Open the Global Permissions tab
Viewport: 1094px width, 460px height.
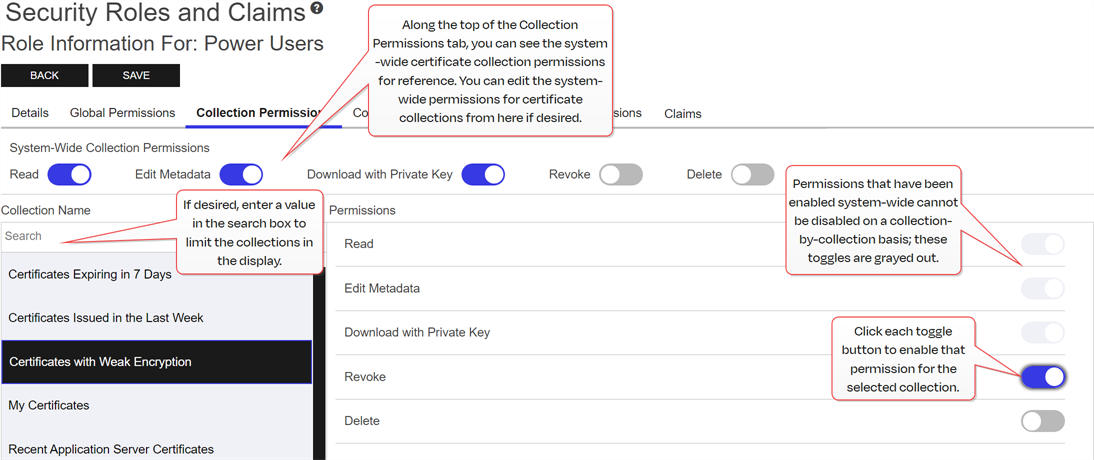click(122, 113)
